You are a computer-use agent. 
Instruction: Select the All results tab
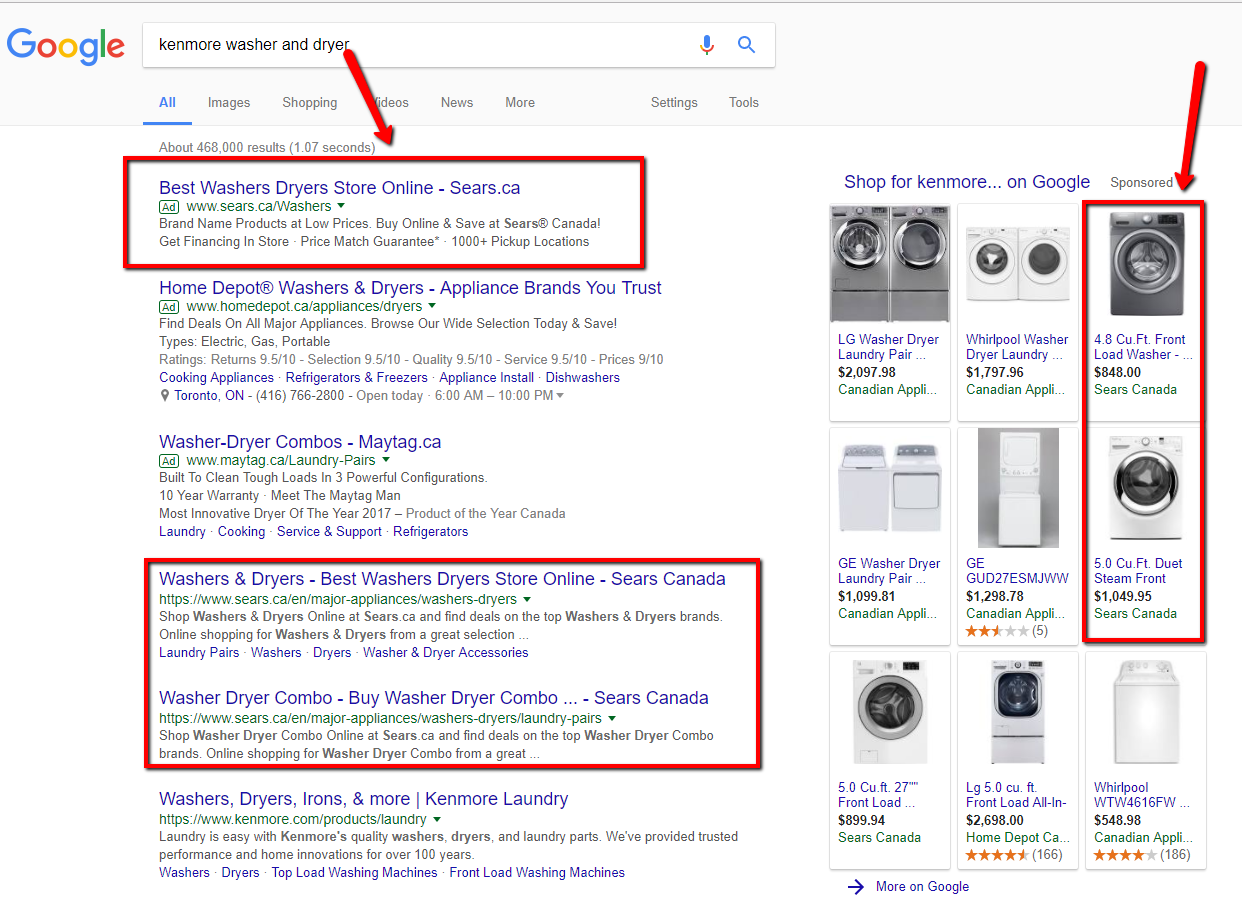[167, 103]
